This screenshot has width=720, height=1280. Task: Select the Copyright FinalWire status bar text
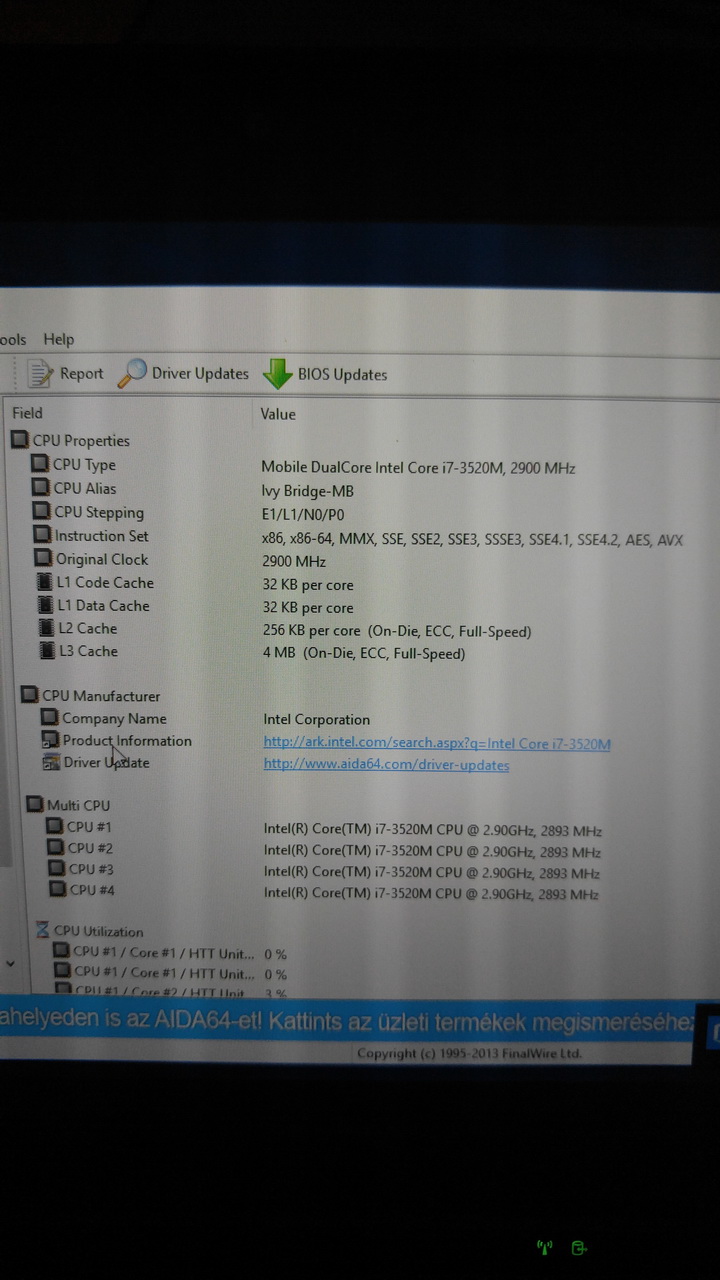(x=469, y=1053)
